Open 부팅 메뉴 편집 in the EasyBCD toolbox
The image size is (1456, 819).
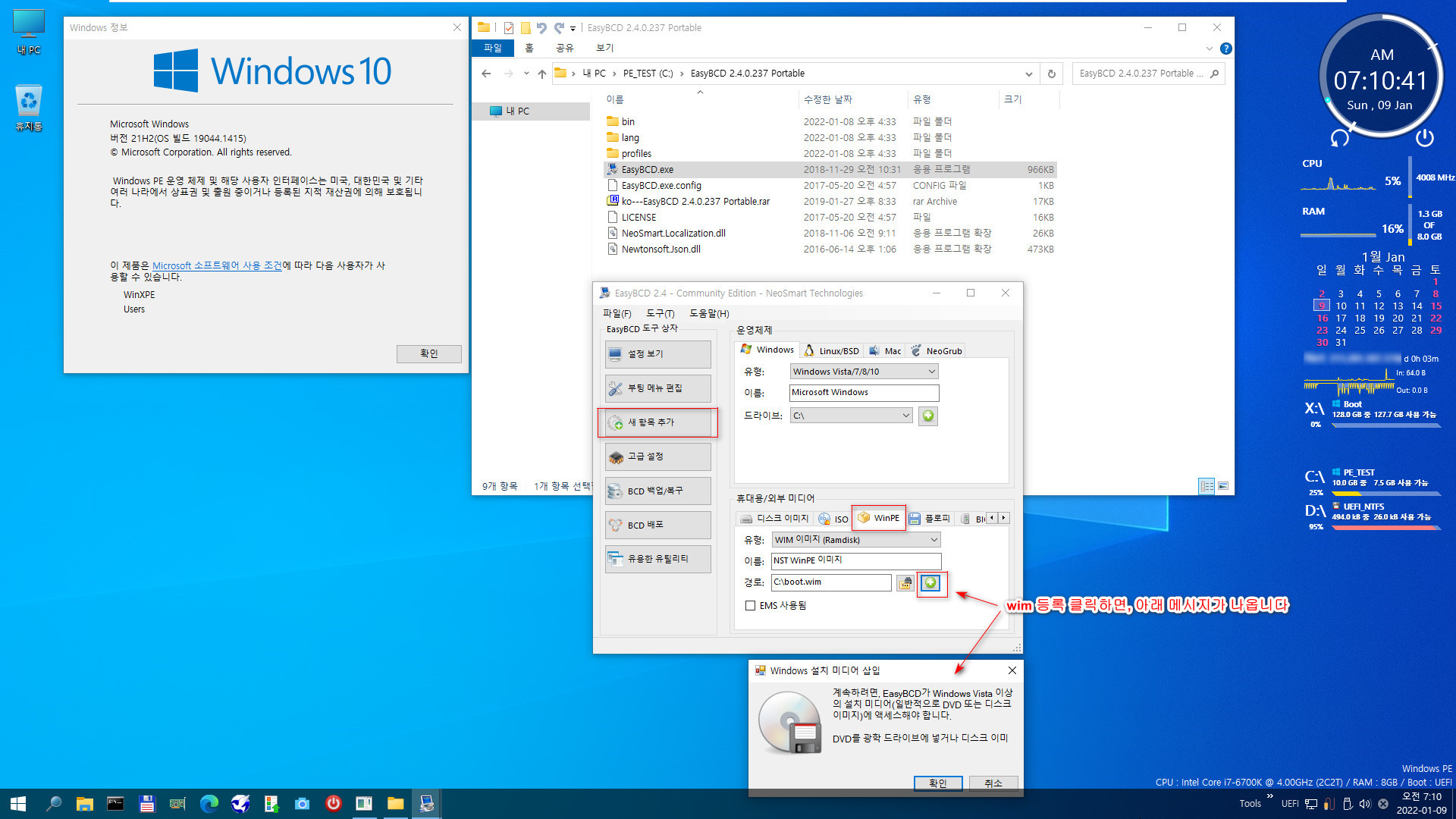(658, 388)
